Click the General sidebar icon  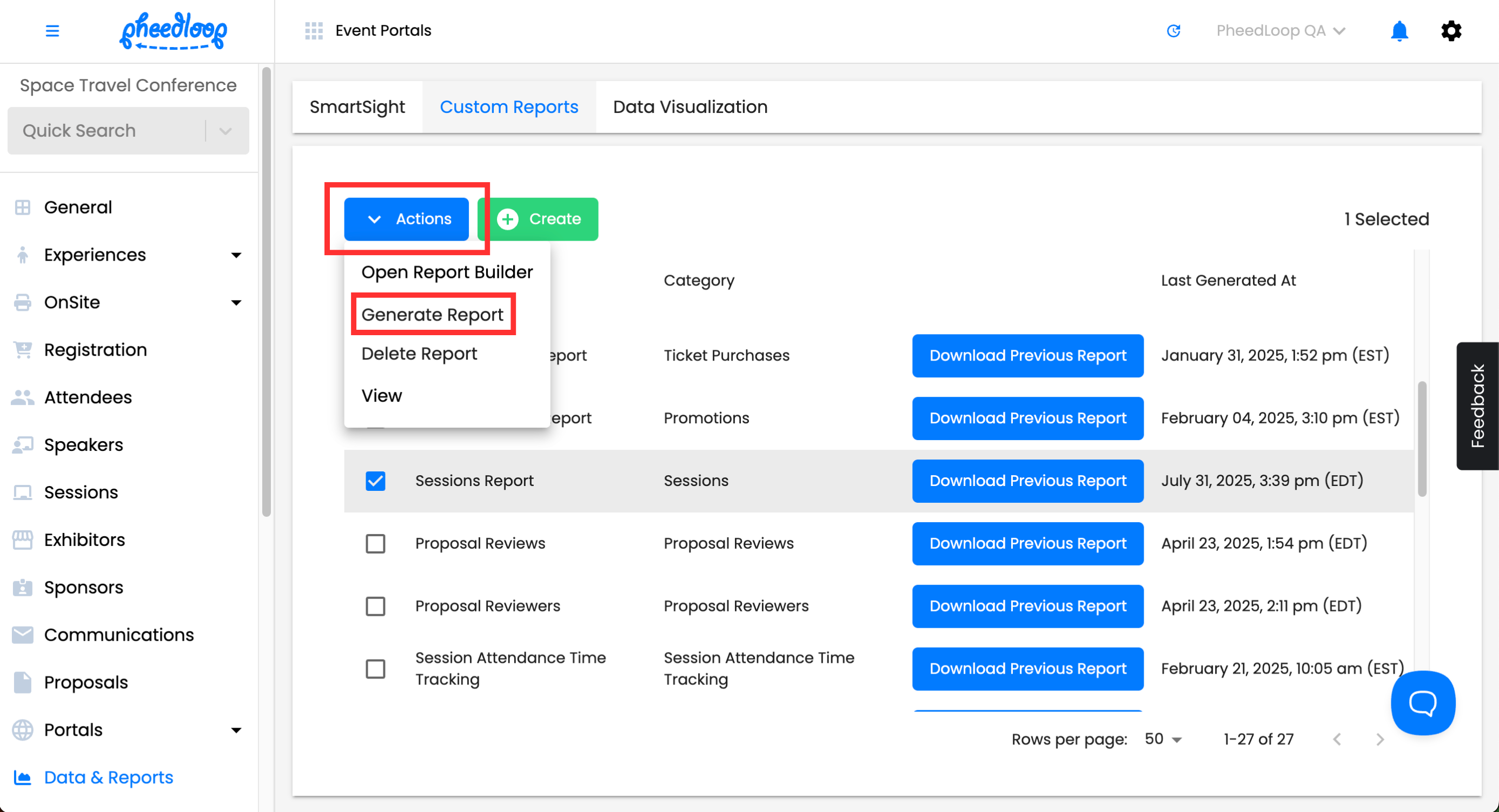click(x=23, y=207)
